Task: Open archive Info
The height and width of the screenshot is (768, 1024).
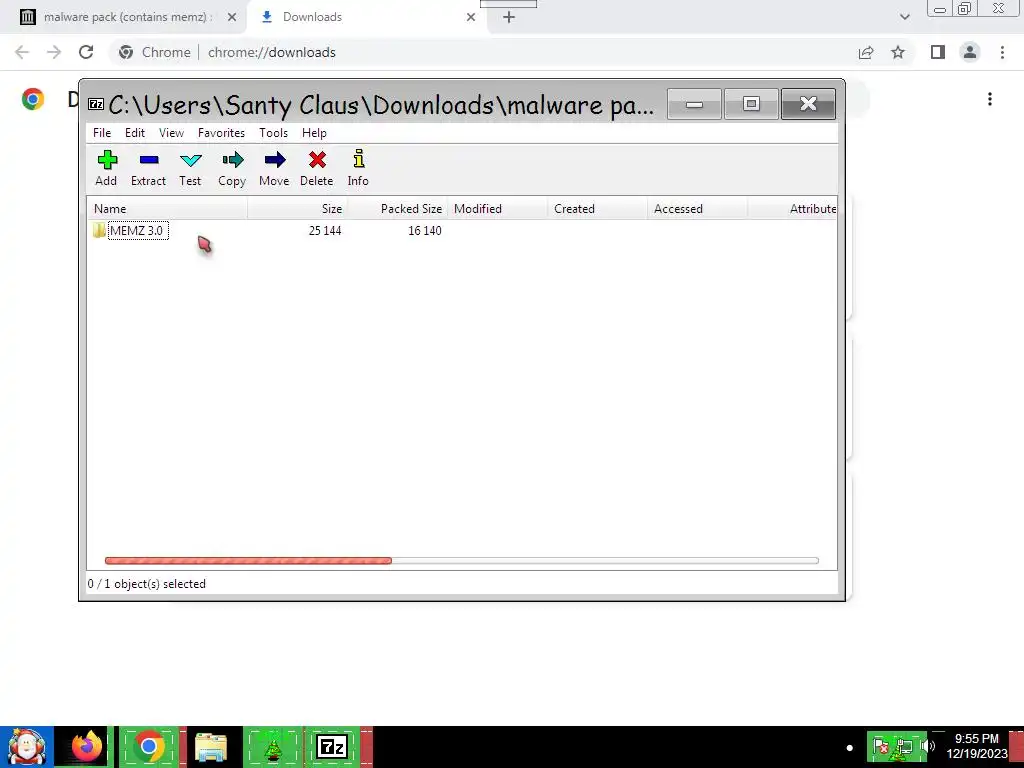Action: (x=358, y=168)
